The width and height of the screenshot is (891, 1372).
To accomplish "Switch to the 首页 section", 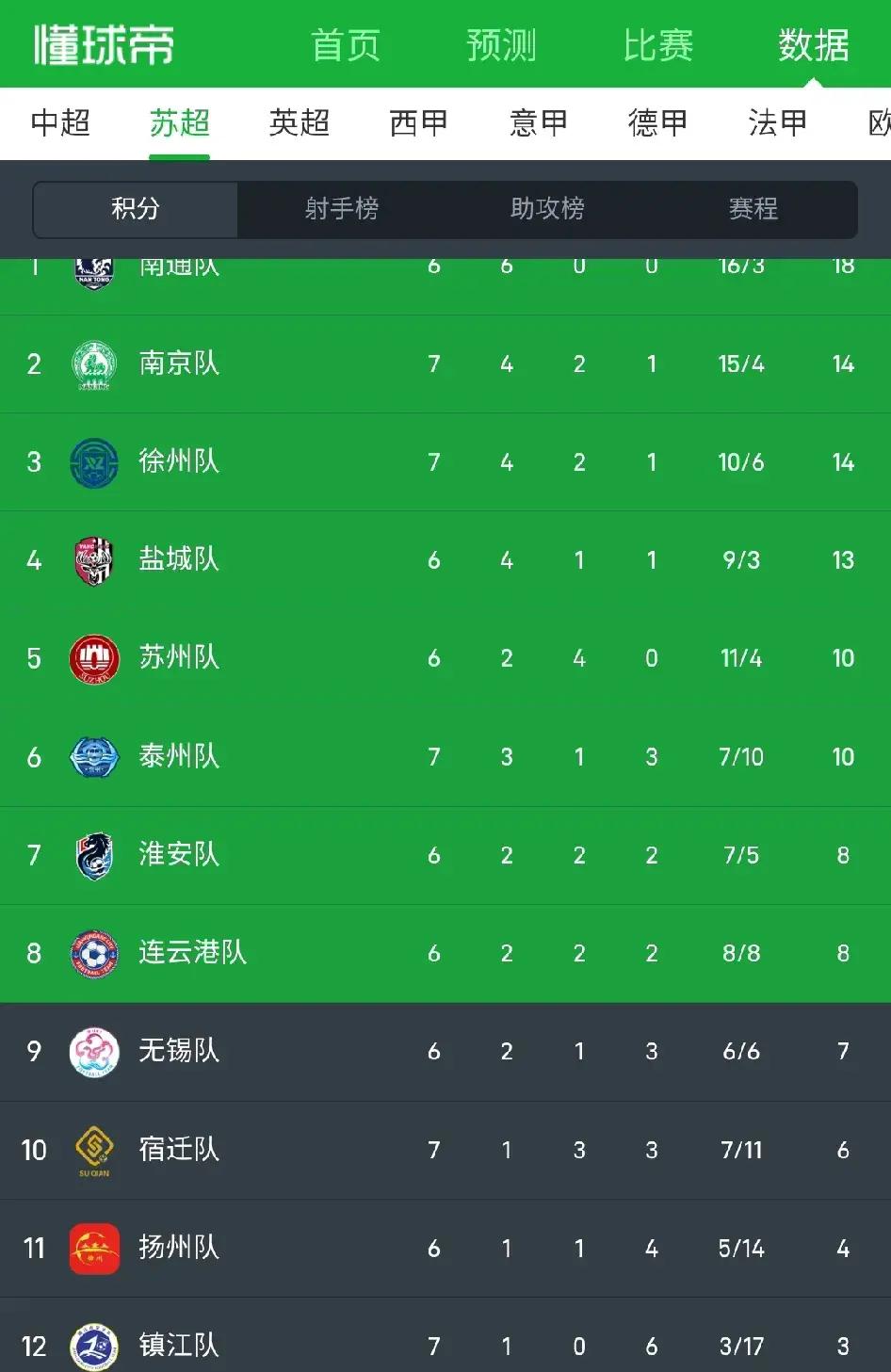I will click(x=345, y=42).
